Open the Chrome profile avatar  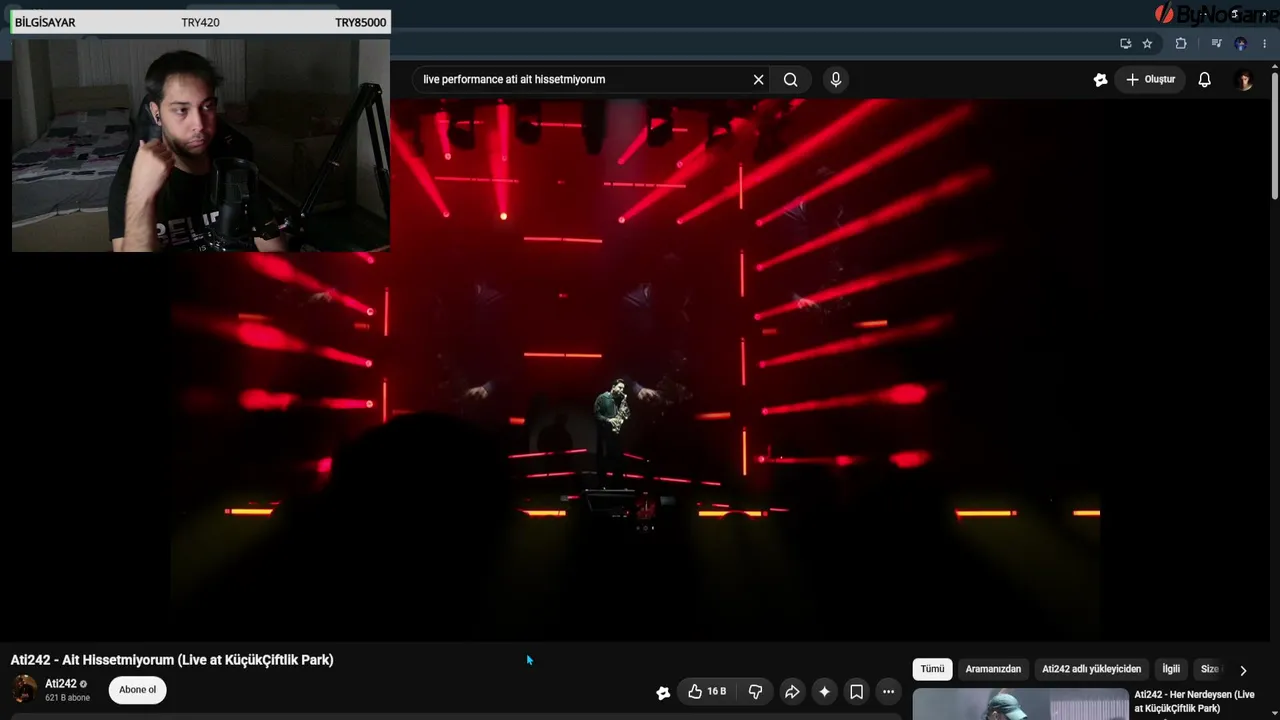(1241, 43)
